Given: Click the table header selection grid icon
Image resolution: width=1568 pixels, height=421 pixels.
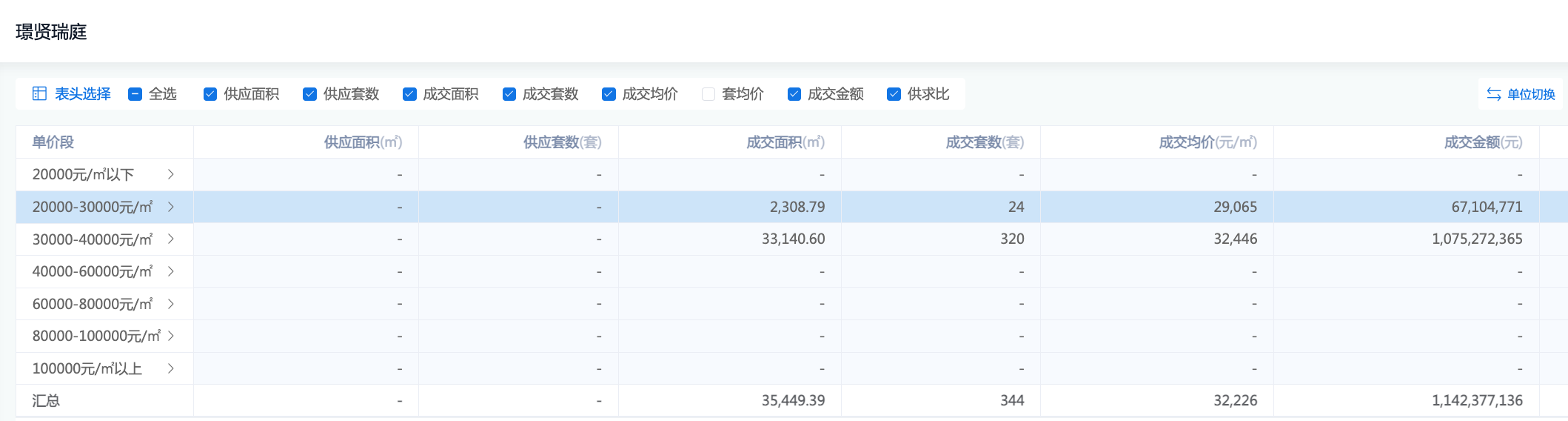Looking at the screenshot, I should (x=39, y=93).
